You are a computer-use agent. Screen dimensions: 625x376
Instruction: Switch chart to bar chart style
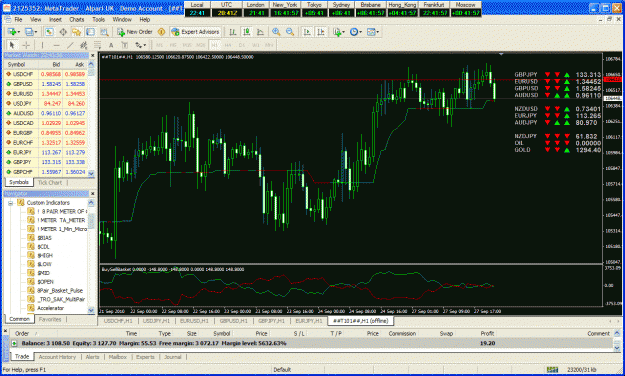point(232,32)
